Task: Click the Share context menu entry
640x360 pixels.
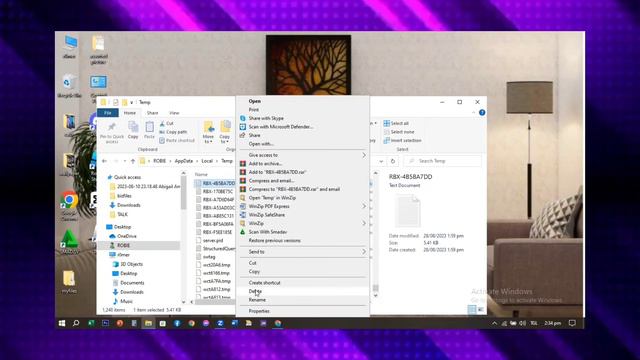Action: 254,135
